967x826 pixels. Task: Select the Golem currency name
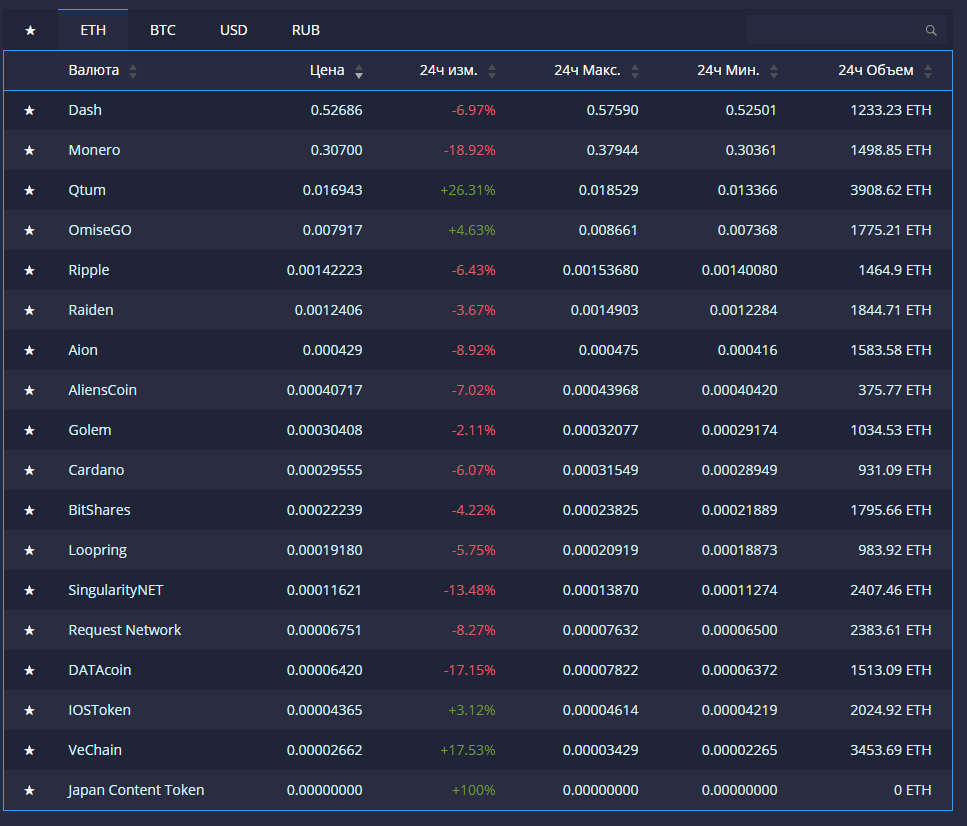click(90, 430)
